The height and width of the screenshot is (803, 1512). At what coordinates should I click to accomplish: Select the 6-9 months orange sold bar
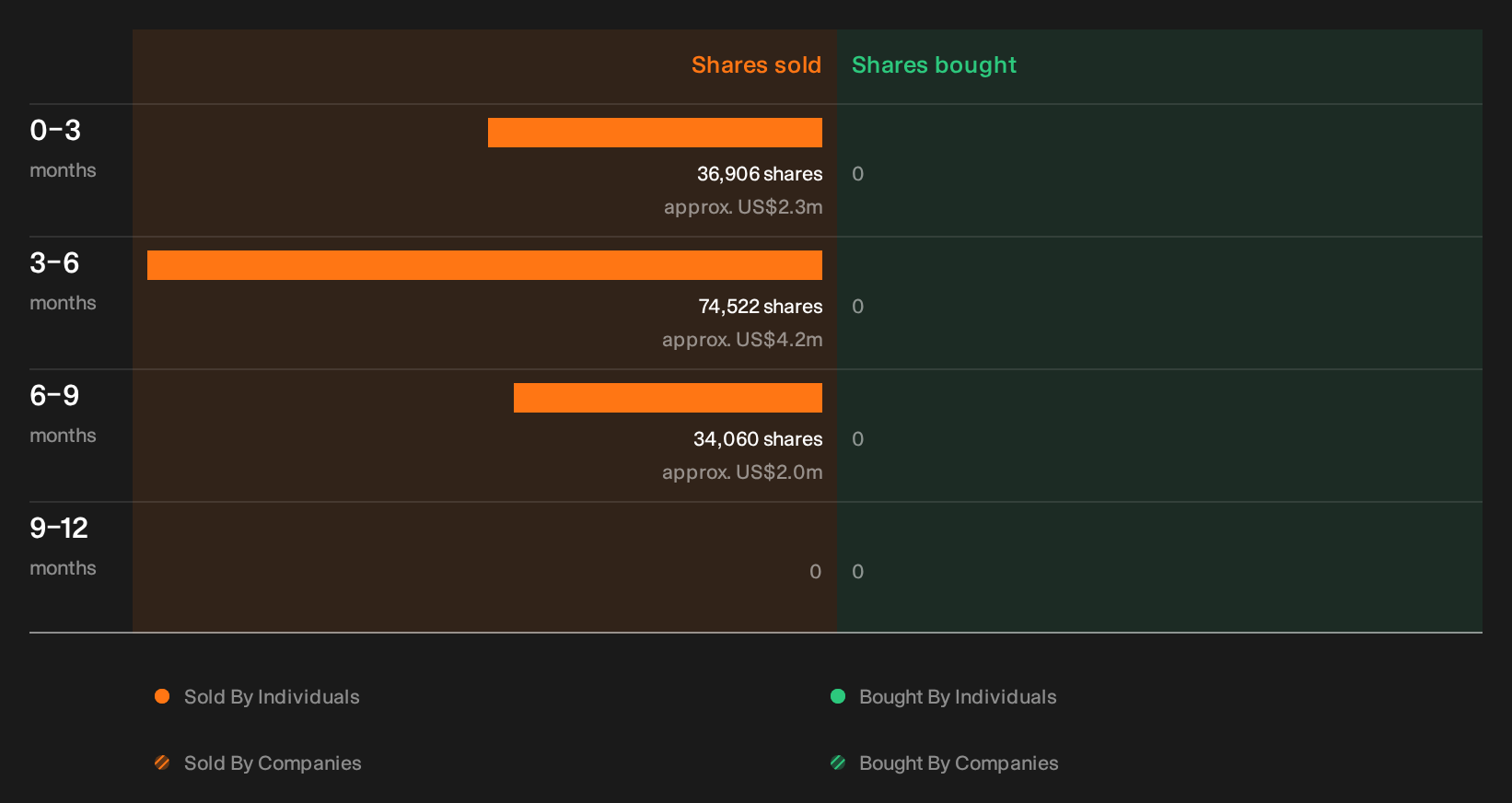point(668,398)
